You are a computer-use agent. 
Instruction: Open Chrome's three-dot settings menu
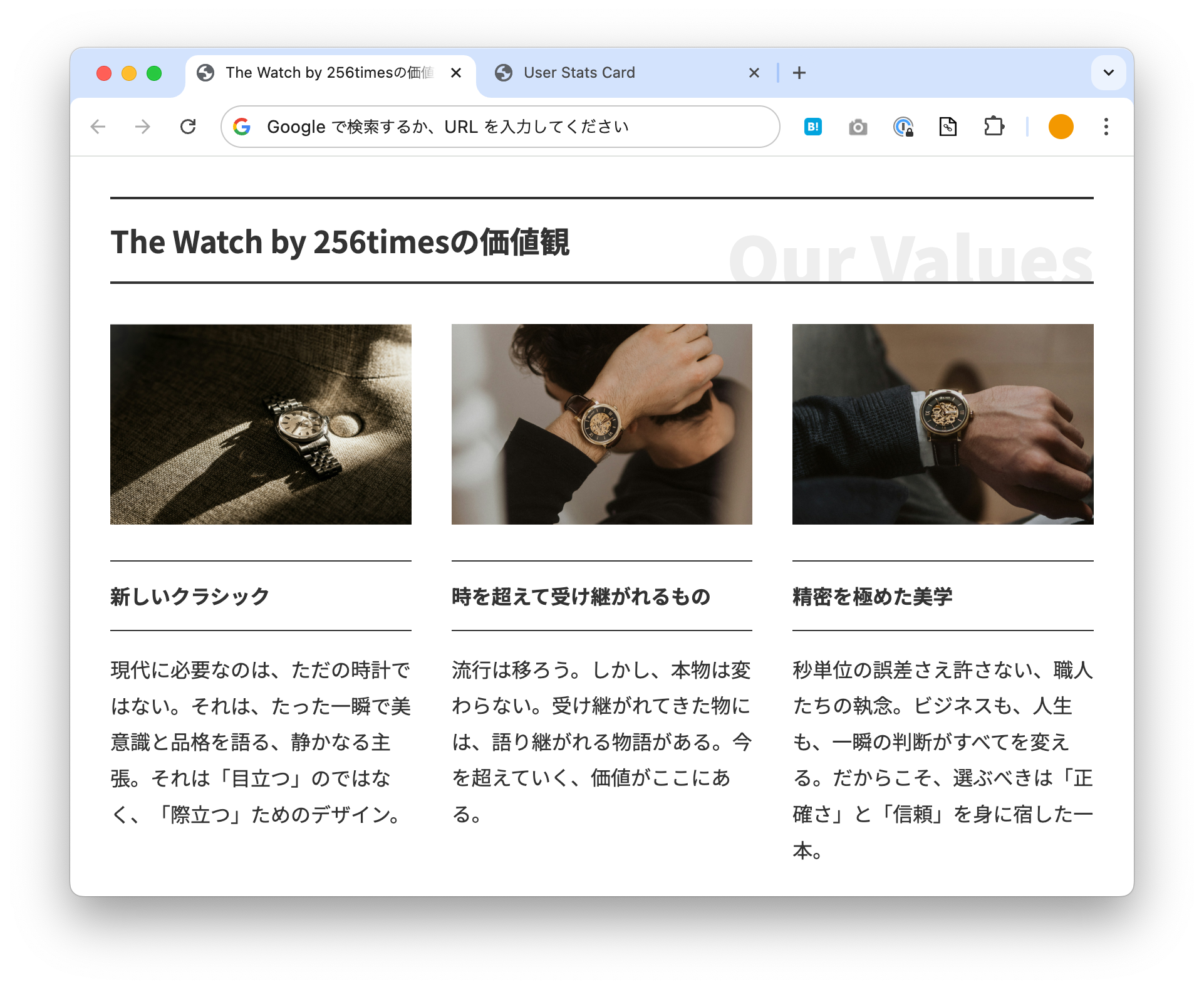1106,127
